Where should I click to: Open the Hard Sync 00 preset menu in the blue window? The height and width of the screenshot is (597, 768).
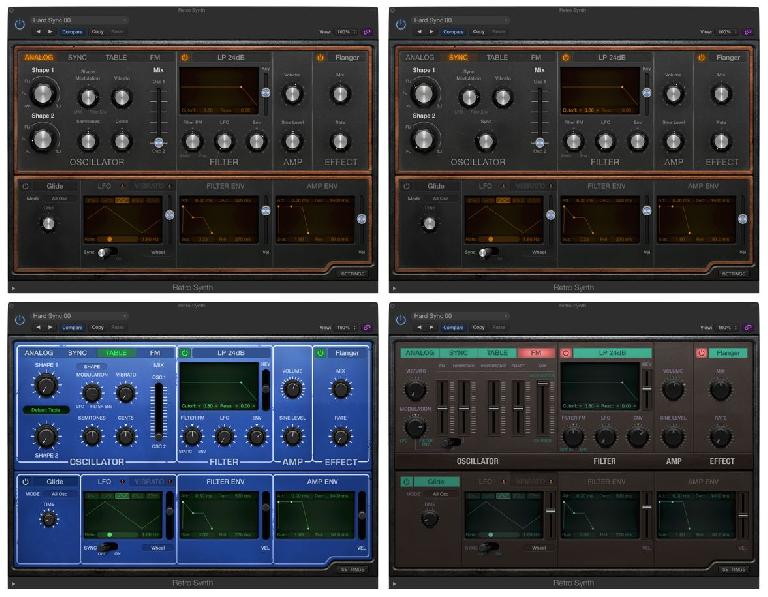pos(79,316)
